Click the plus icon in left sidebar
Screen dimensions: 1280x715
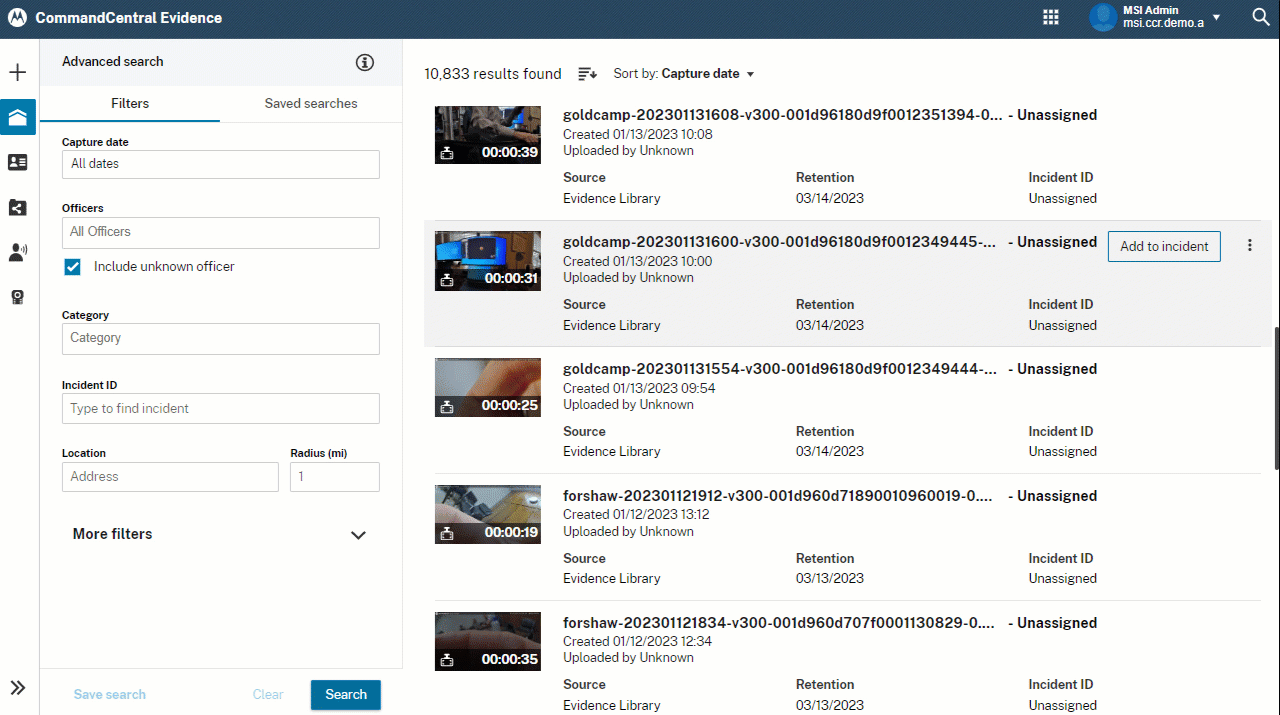[x=17, y=73]
